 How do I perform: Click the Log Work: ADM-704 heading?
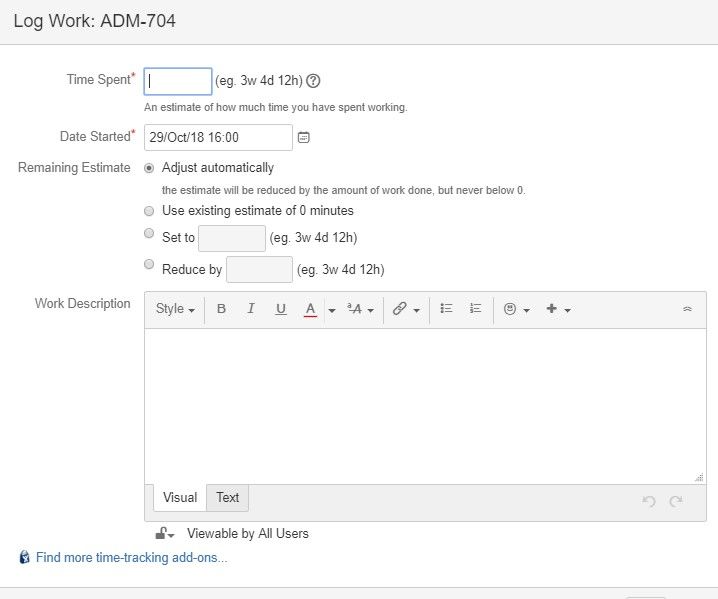tap(95, 21)
